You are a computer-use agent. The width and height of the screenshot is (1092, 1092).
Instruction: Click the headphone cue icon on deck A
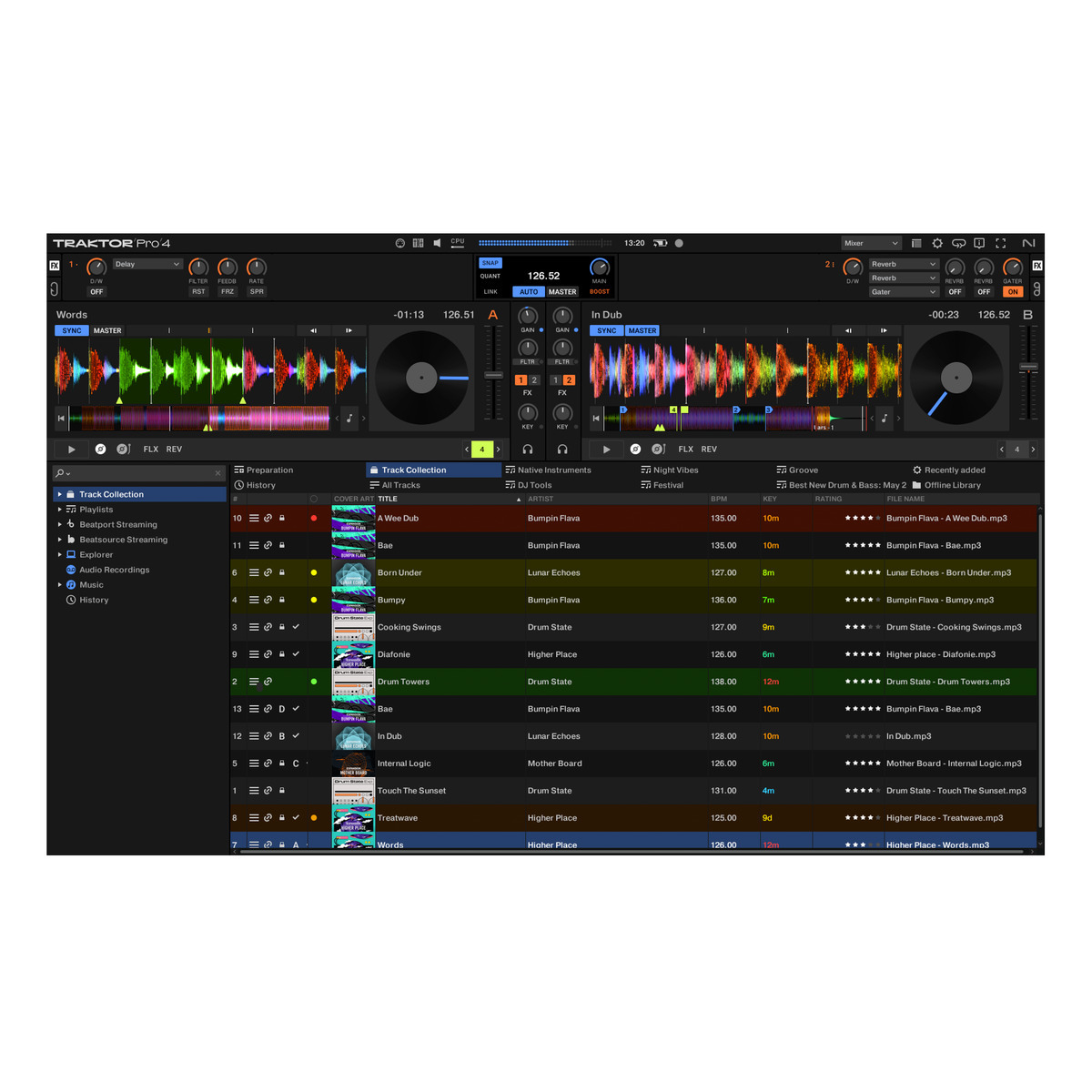point(530,449)
